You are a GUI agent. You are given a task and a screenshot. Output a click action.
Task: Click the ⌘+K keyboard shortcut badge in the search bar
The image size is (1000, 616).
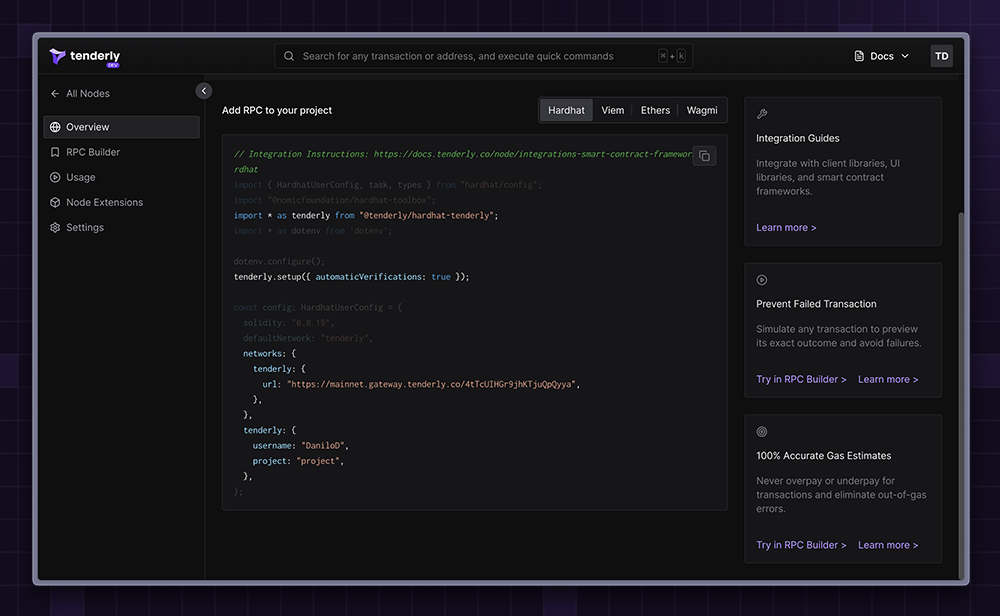point(672,56)
